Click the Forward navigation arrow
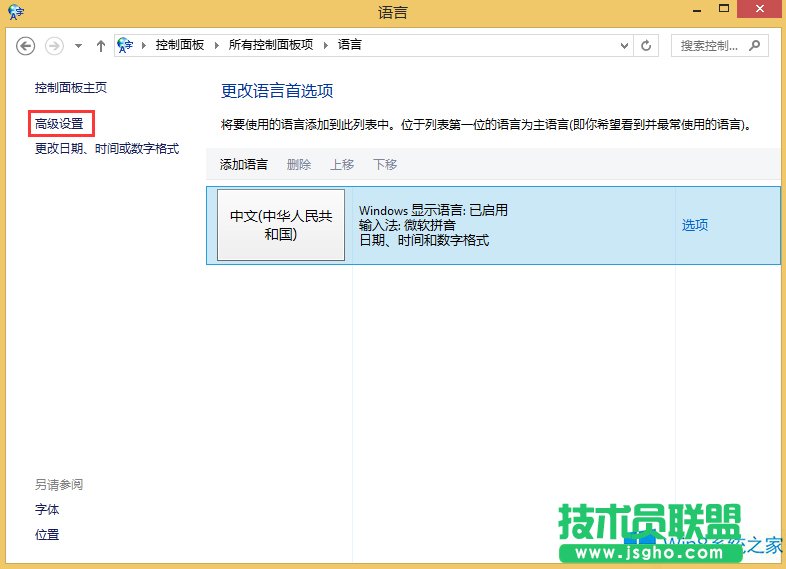The width and height of the screenshot is (786, 569). 54,46
